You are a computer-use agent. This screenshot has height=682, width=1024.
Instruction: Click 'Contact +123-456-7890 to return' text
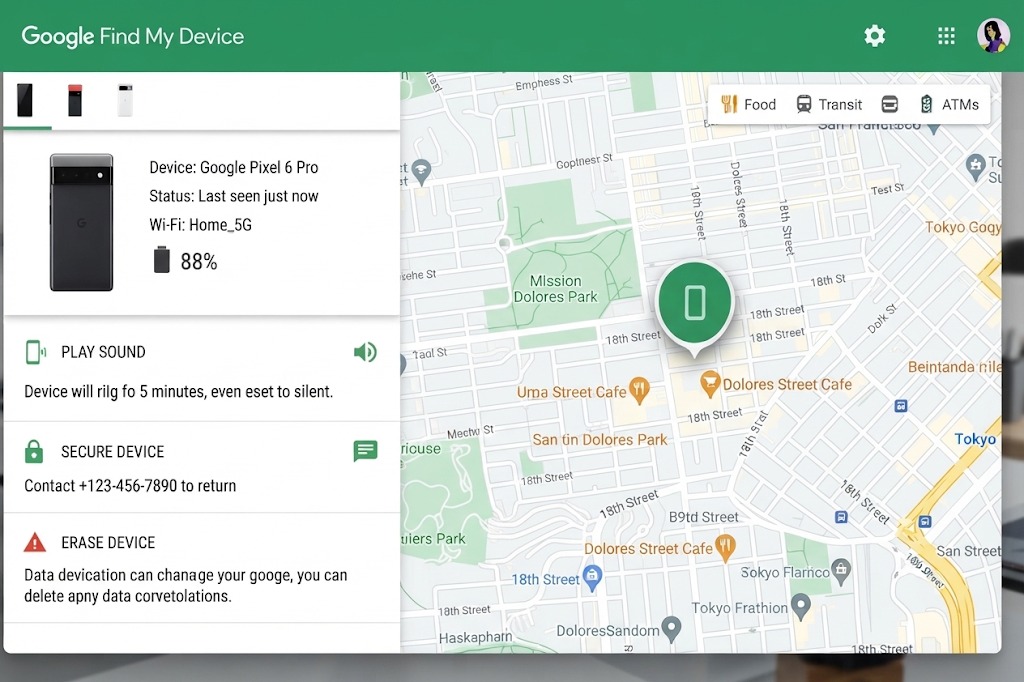tap(130, 485)
